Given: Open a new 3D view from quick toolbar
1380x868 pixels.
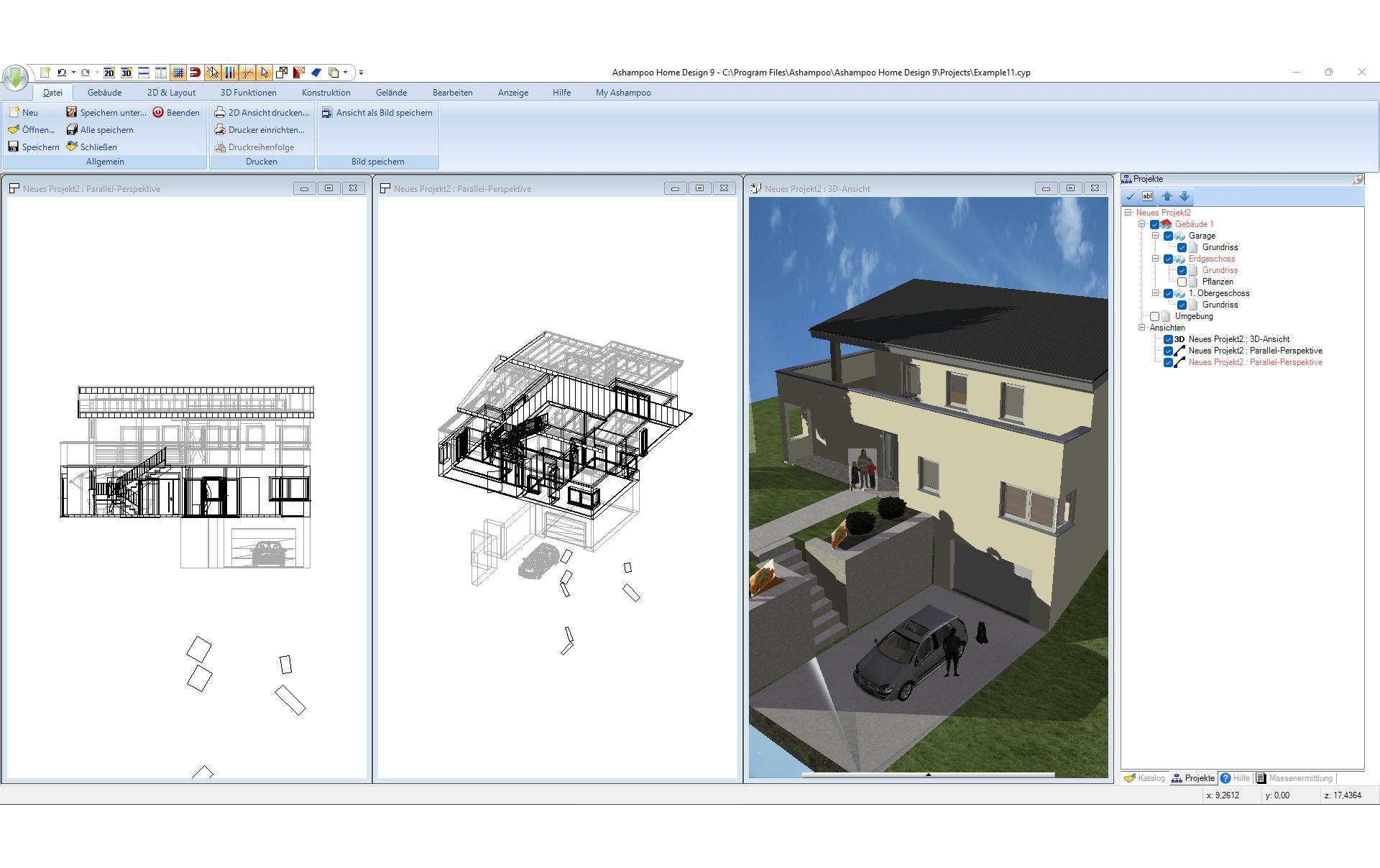Looking at the screenshot, I should 126,73.
